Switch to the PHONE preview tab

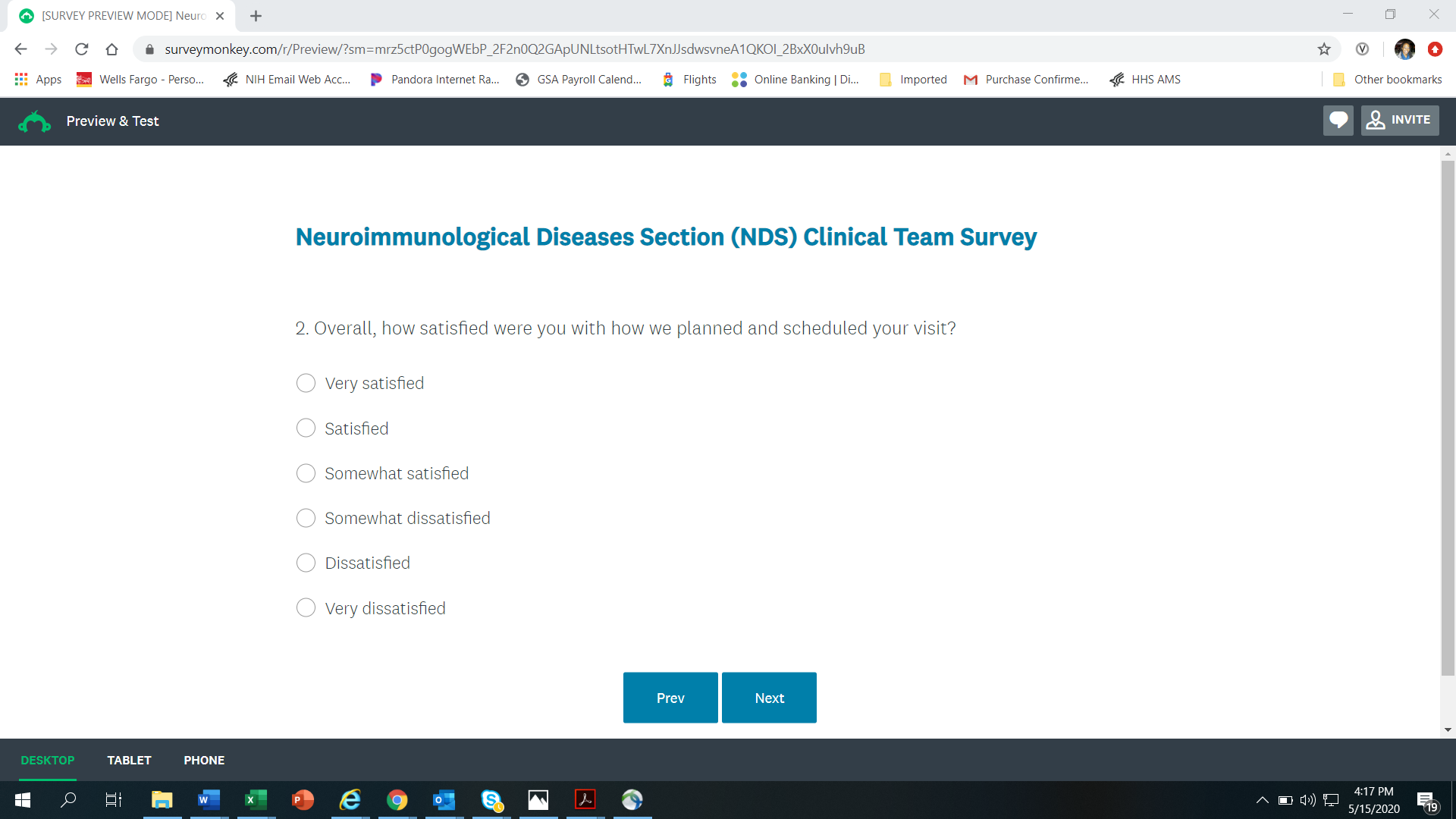pos(204,760)
